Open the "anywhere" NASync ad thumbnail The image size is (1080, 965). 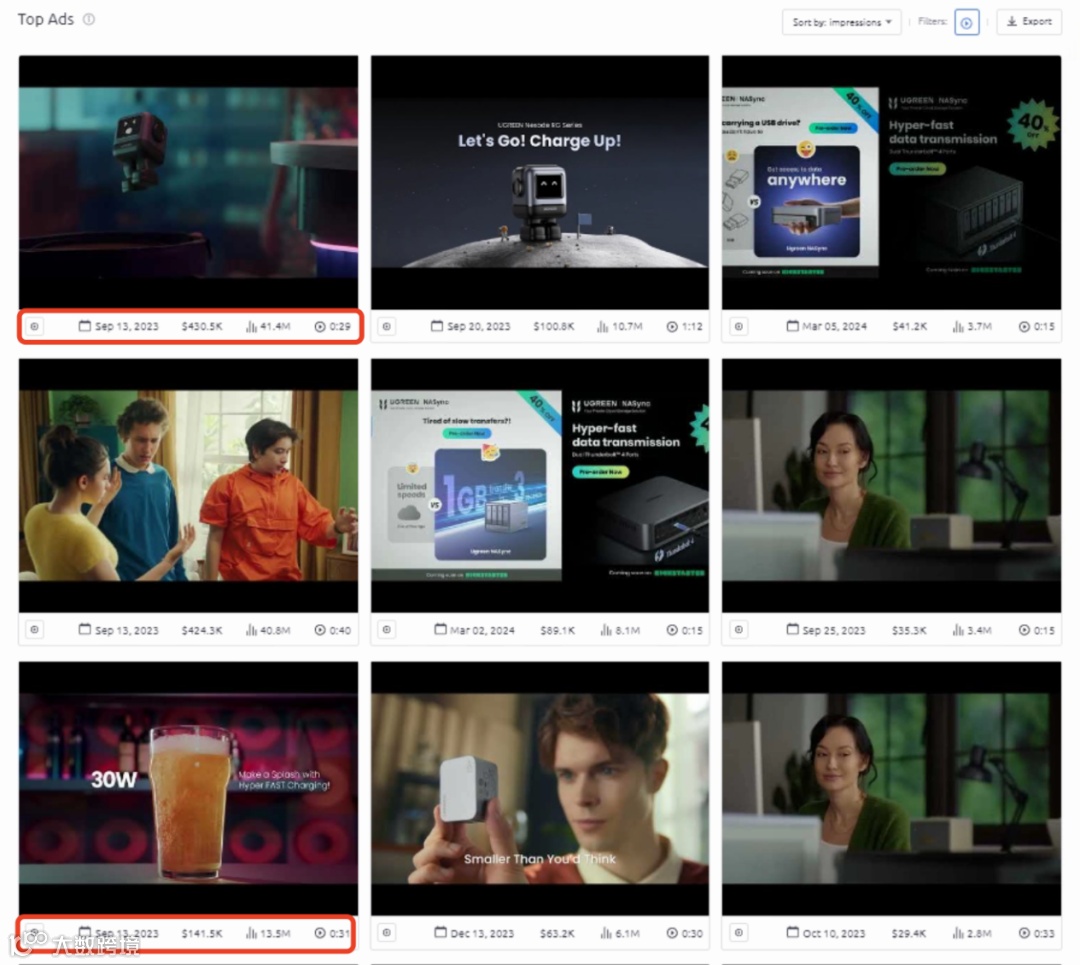pyautogui.click(x=891, y=182)
